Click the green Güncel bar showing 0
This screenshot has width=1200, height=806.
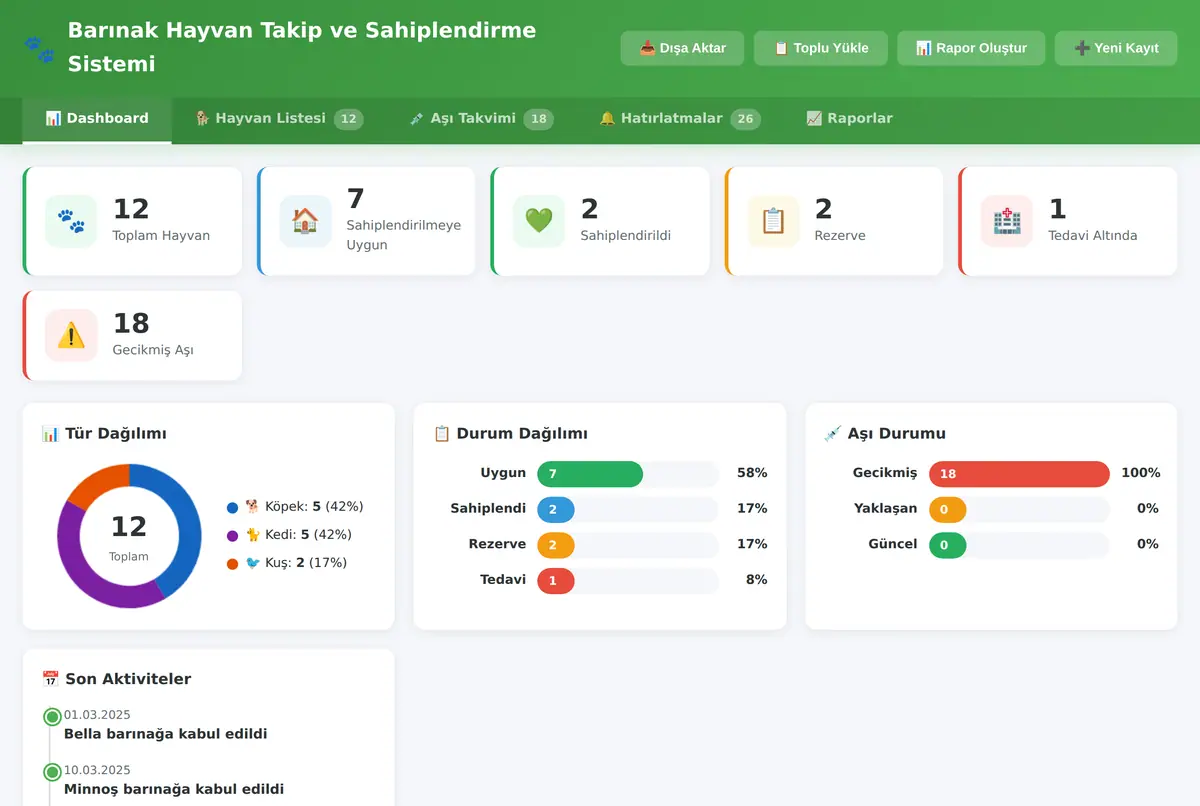pyautogui.click(x=948, y=545)
